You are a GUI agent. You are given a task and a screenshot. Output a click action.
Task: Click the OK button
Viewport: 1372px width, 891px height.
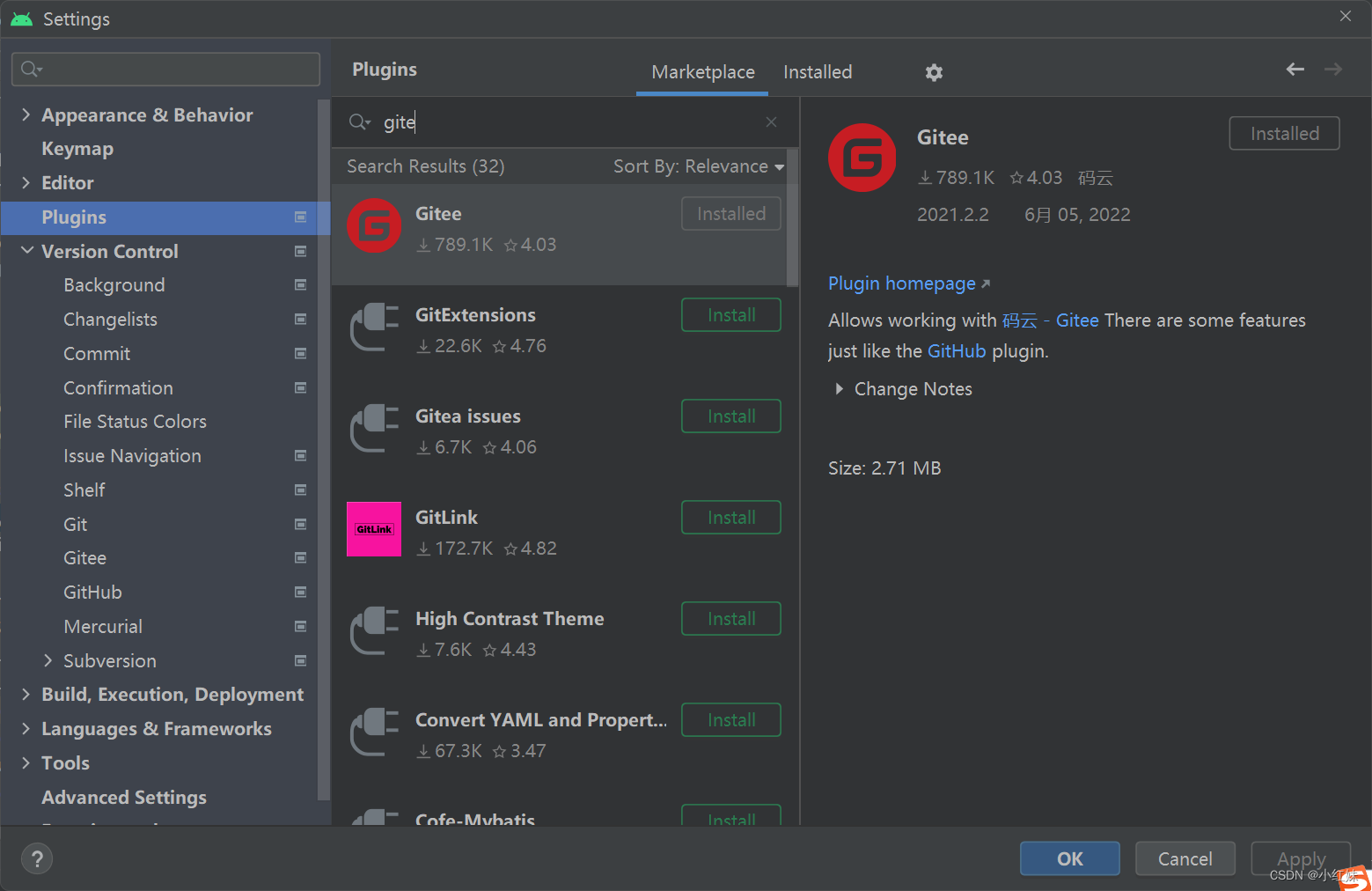click(x=1070, y=858)
